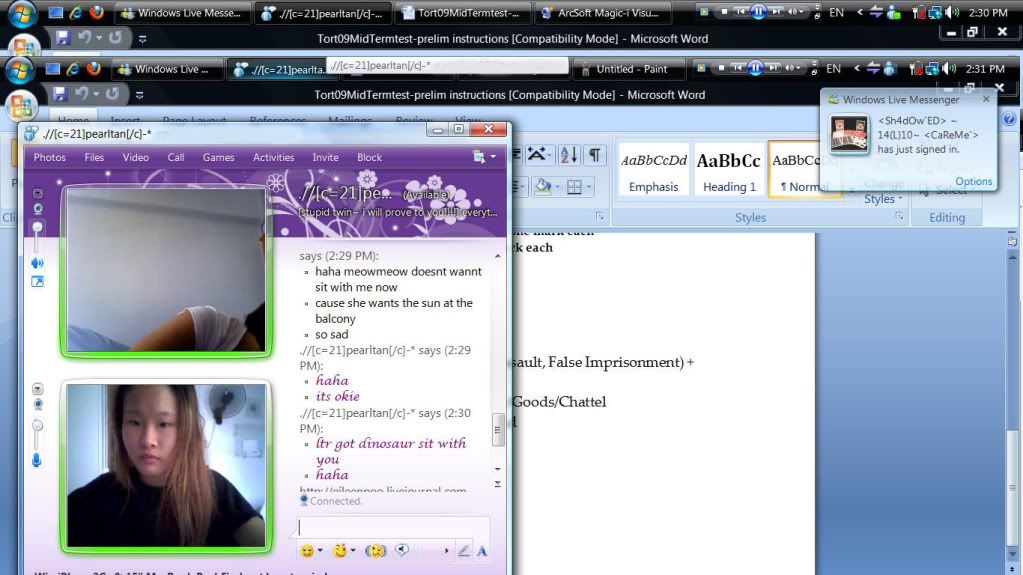The width and height of the screenshot is (1023, 575).
Task: Launch Firefox from 2:30 PM taskbar quick launch
Action: click(97, 12)
